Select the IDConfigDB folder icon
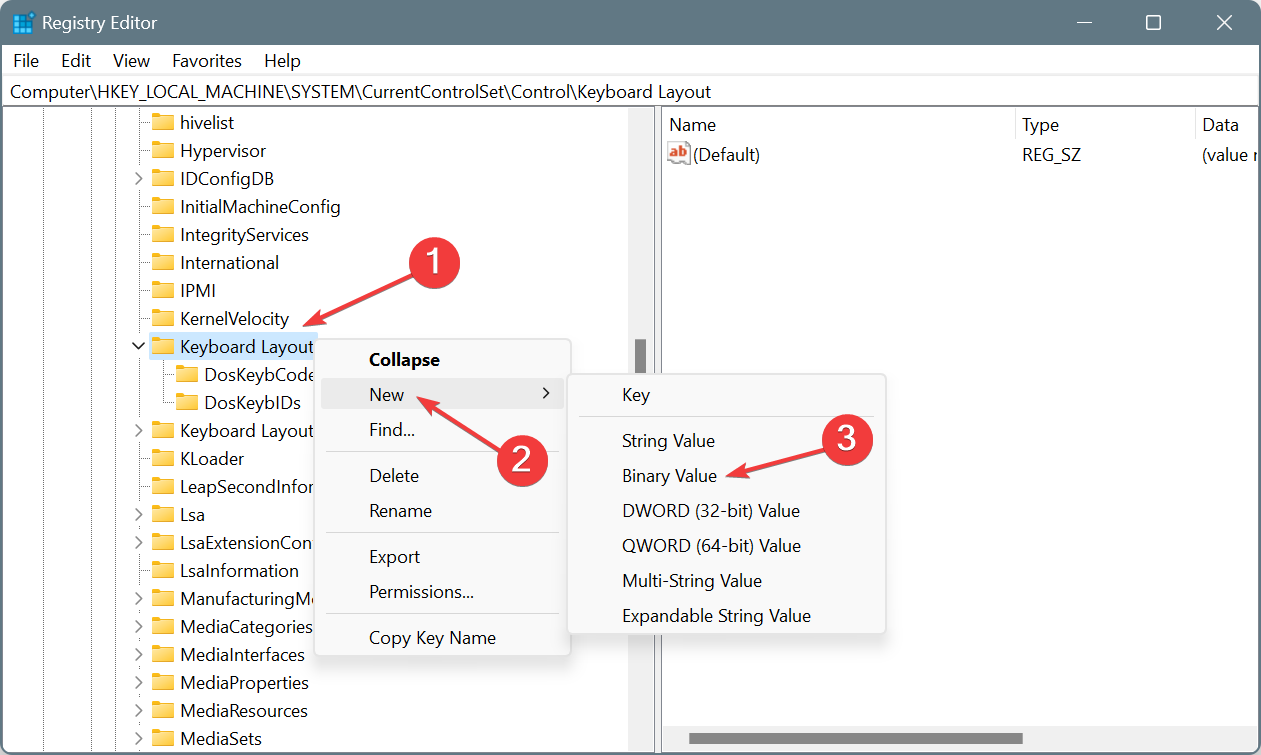The width and height of the screenshot is (1261, 755). (163, 179)
